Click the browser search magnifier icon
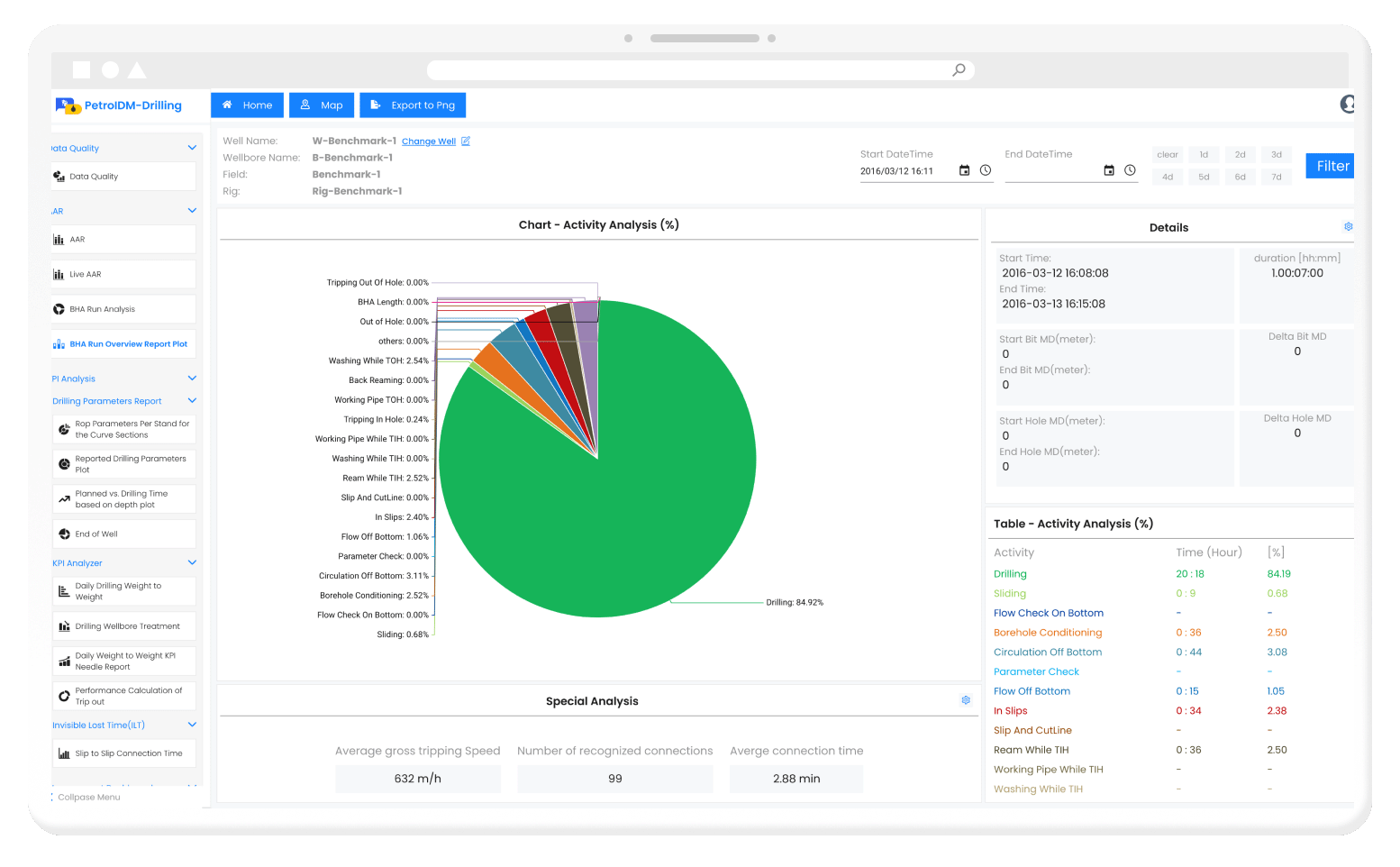 [x=959, y=70]
